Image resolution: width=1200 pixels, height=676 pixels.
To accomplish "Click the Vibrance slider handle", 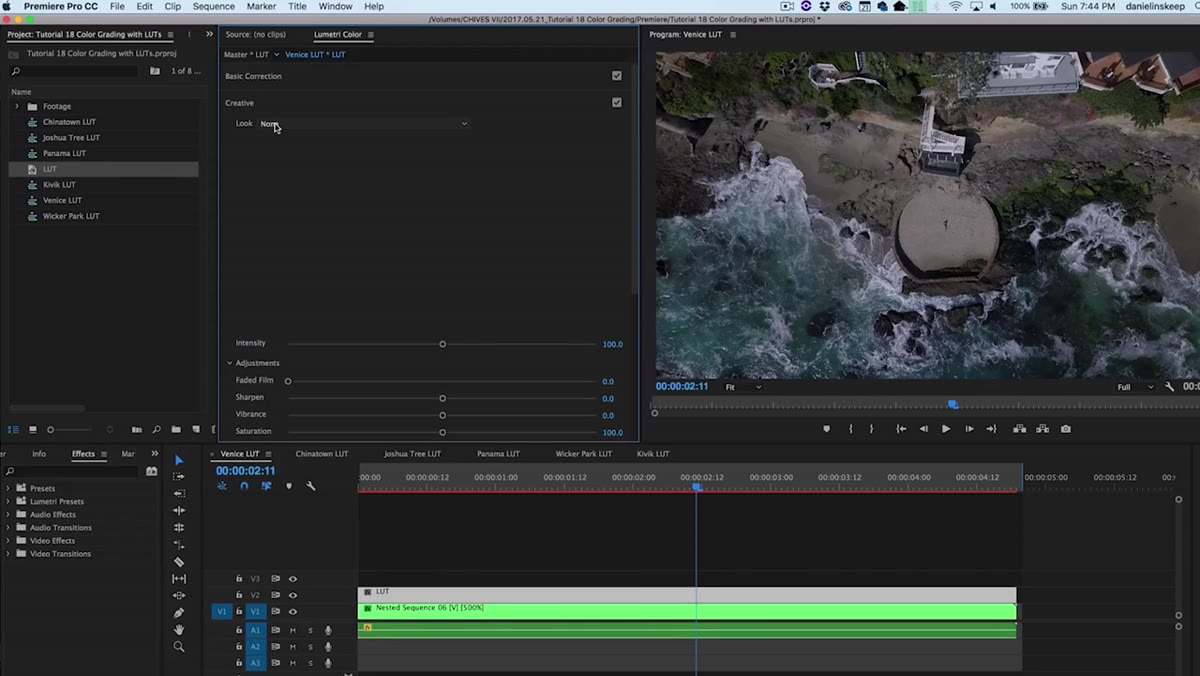I will (442, 415).
